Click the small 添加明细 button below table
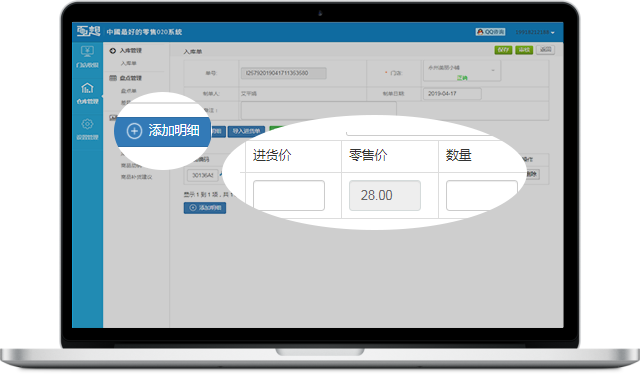The image size is (640, 374). 205,208
